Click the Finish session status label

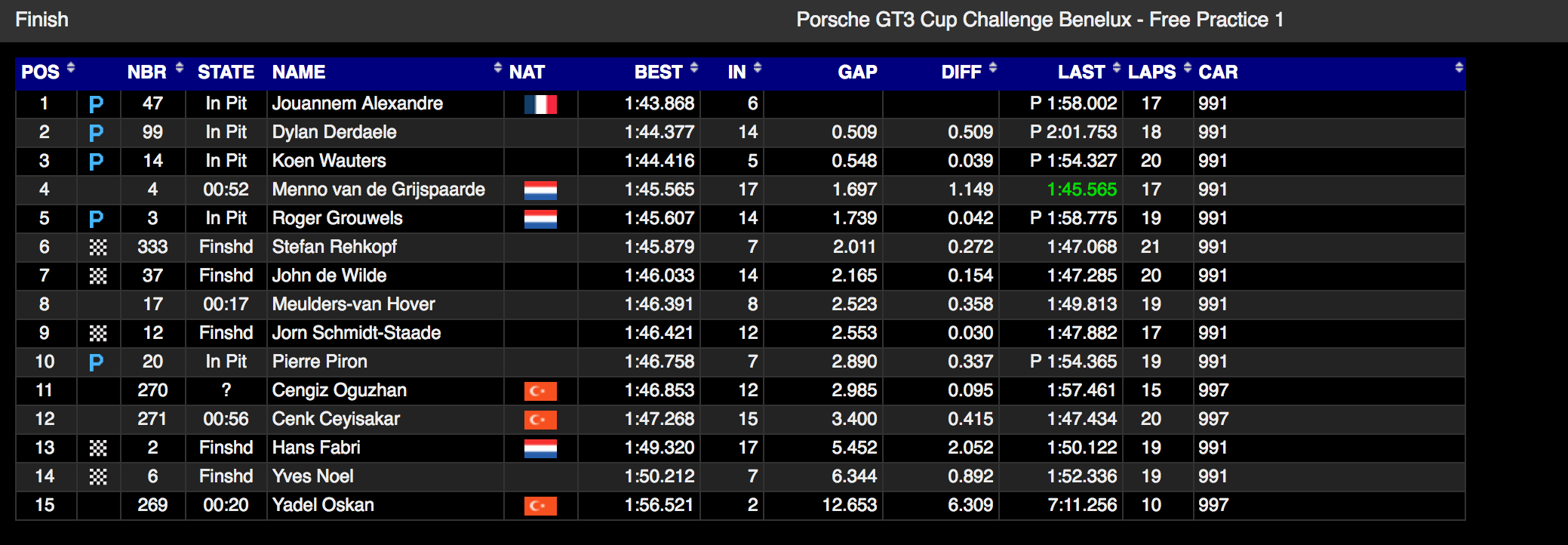(42, 20)
